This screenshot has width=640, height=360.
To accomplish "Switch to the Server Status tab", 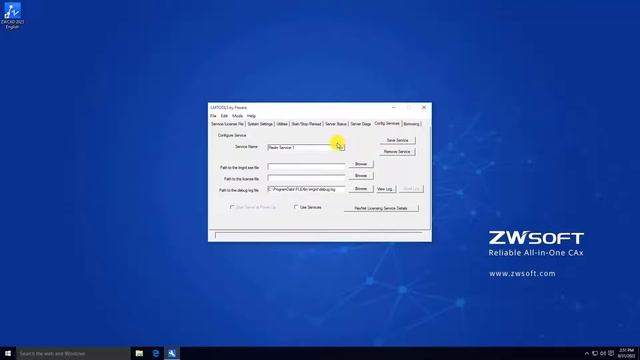I will click(x=336, y=124).
